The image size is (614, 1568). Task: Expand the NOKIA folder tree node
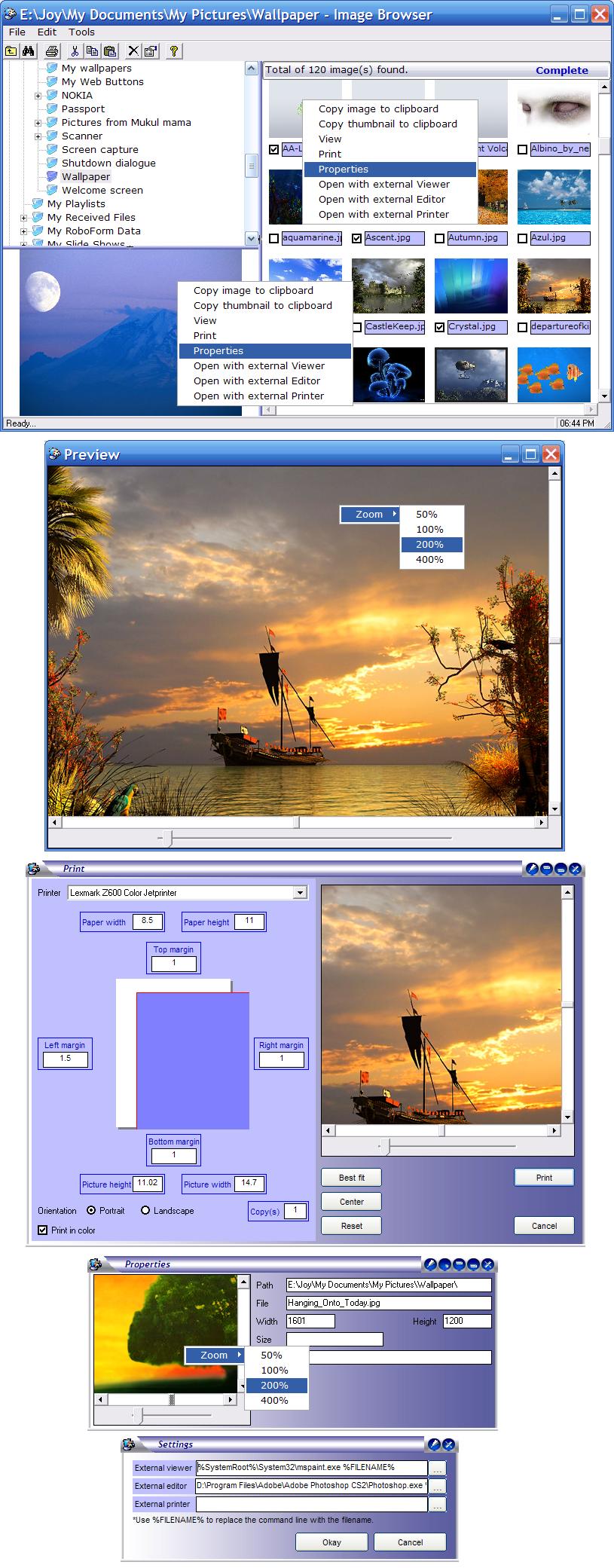pyautogui.click(x=38, y=96)
